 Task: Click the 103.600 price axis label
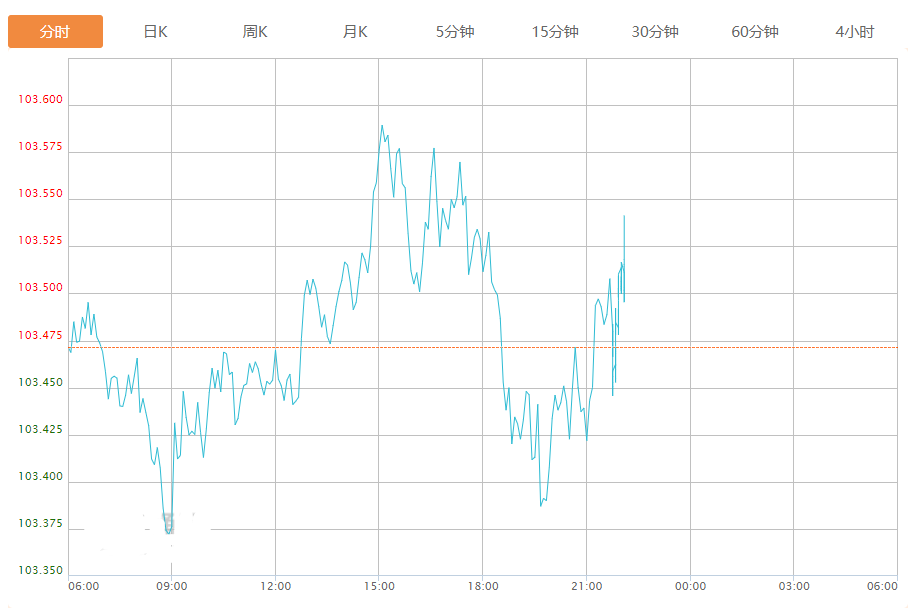pyautogui.click(x=40, y=100)
